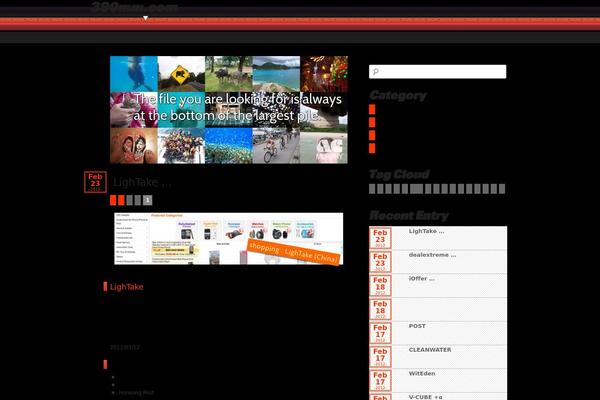Screen dimensions: 600x400
Task: Open recent entry WitEden
Action: [x=422, y=374]
